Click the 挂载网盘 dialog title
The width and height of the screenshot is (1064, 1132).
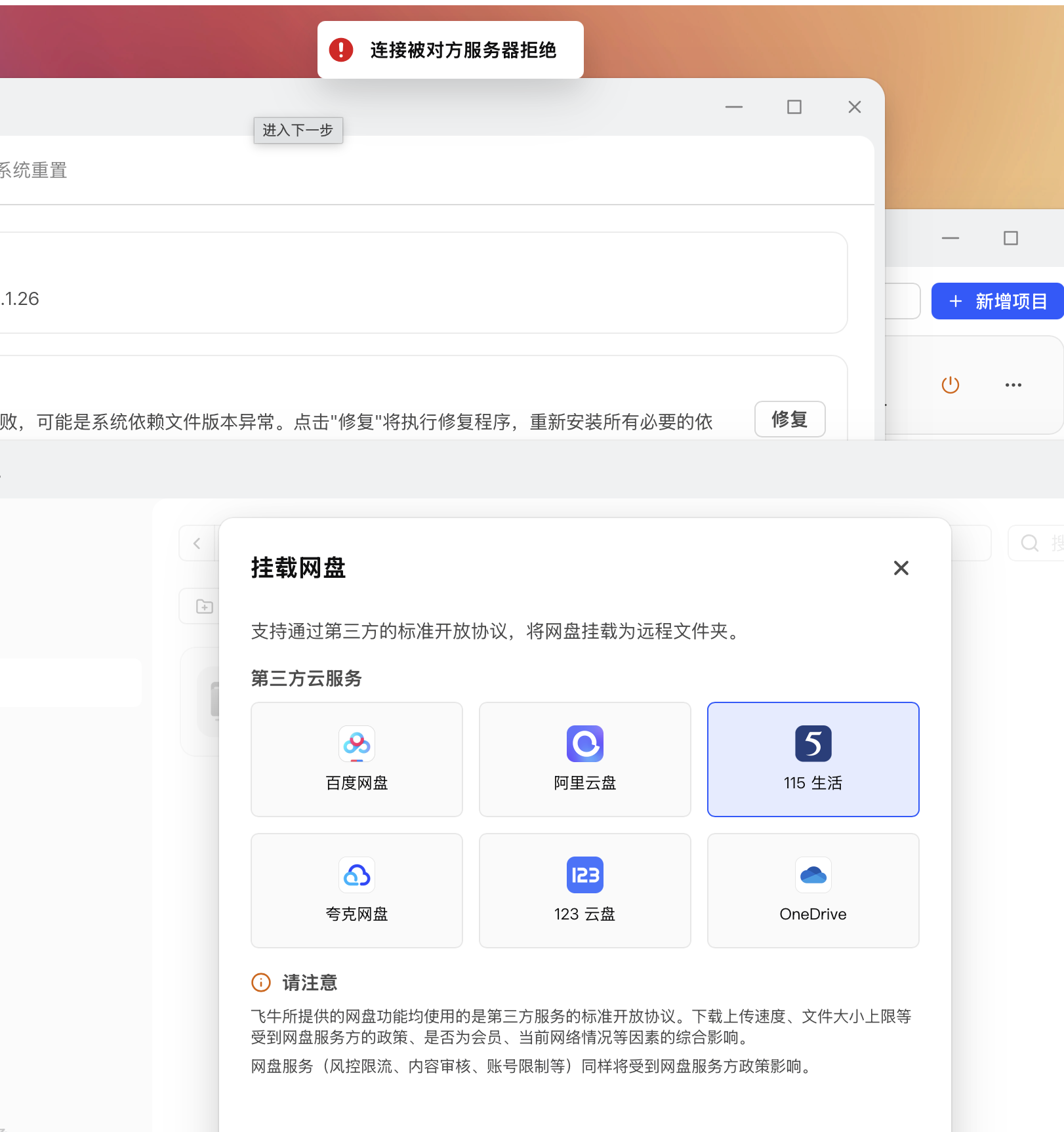coord(298,568)
